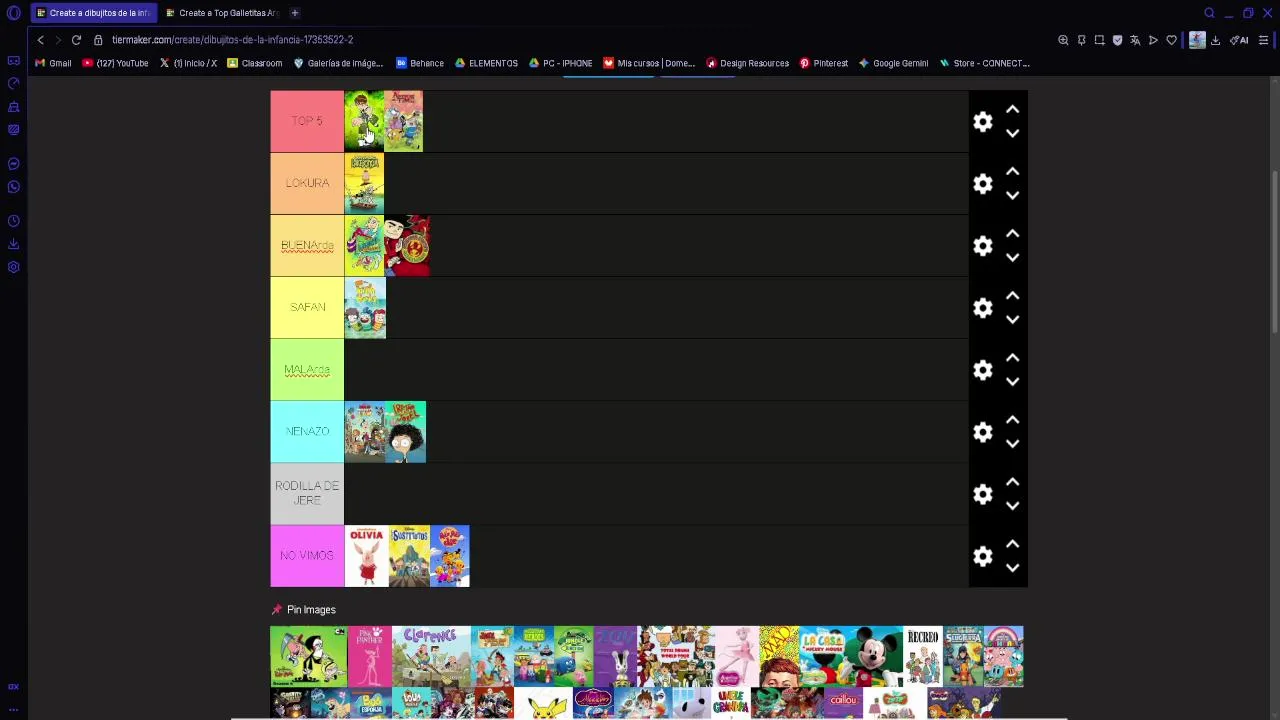This screenshot has height=720, width=1280.
Task: Click the gray RODILLA DE JERE label
Action: (x=307, y=494)
